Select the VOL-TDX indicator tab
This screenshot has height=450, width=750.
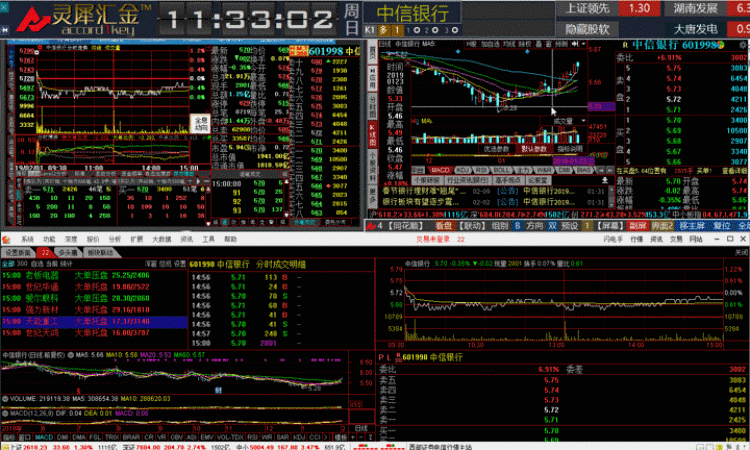231,437
